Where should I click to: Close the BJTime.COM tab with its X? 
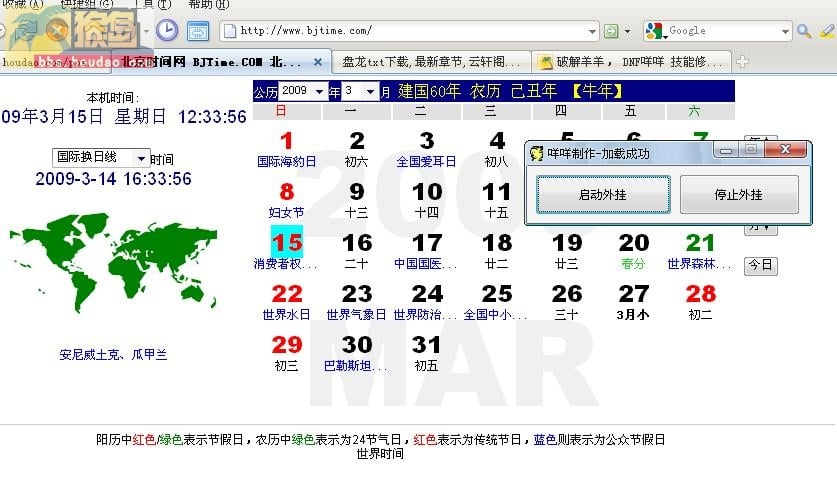coord(318,62)
